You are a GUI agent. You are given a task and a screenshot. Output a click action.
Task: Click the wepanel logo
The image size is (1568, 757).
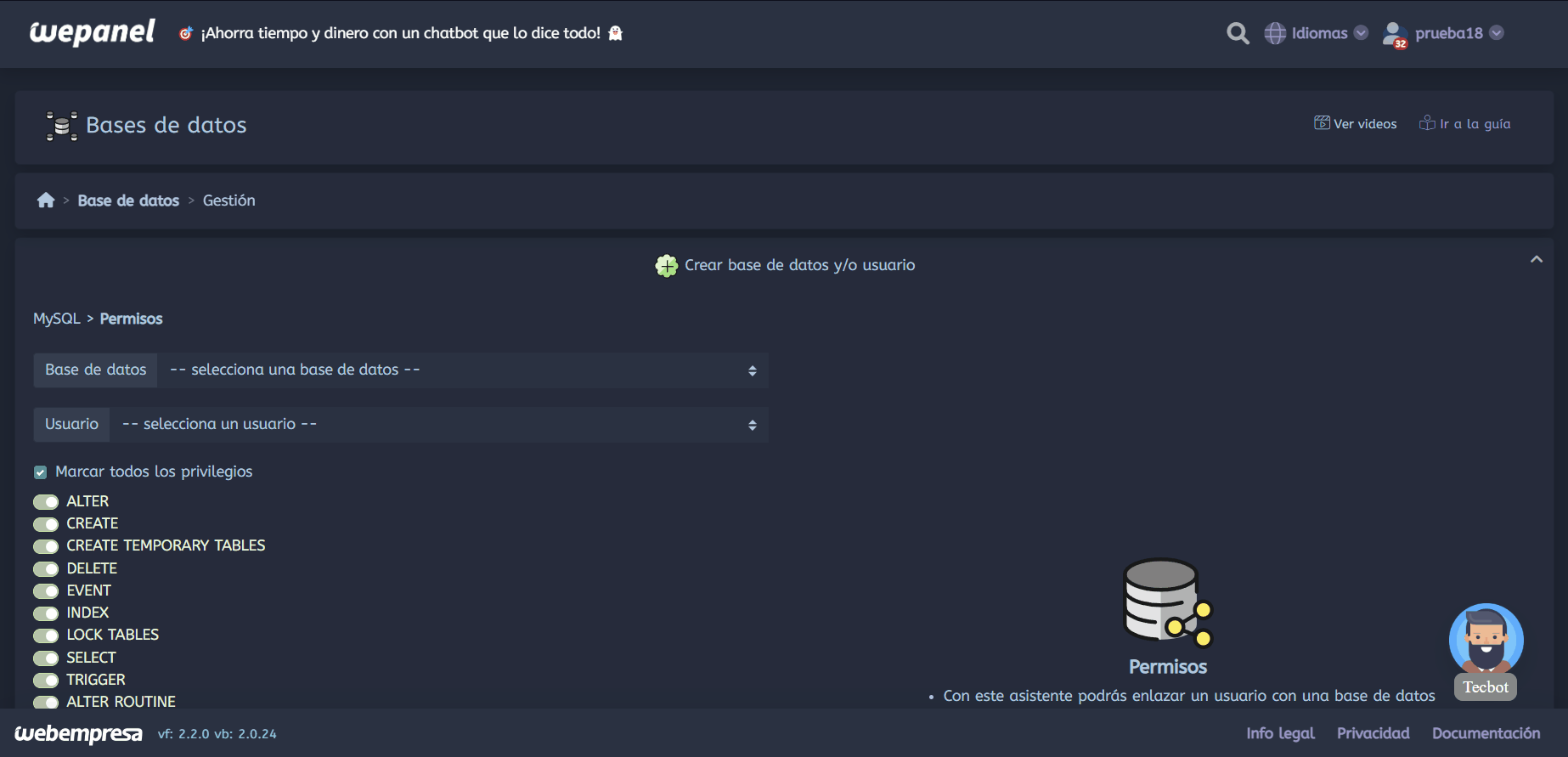click(92, 32)
